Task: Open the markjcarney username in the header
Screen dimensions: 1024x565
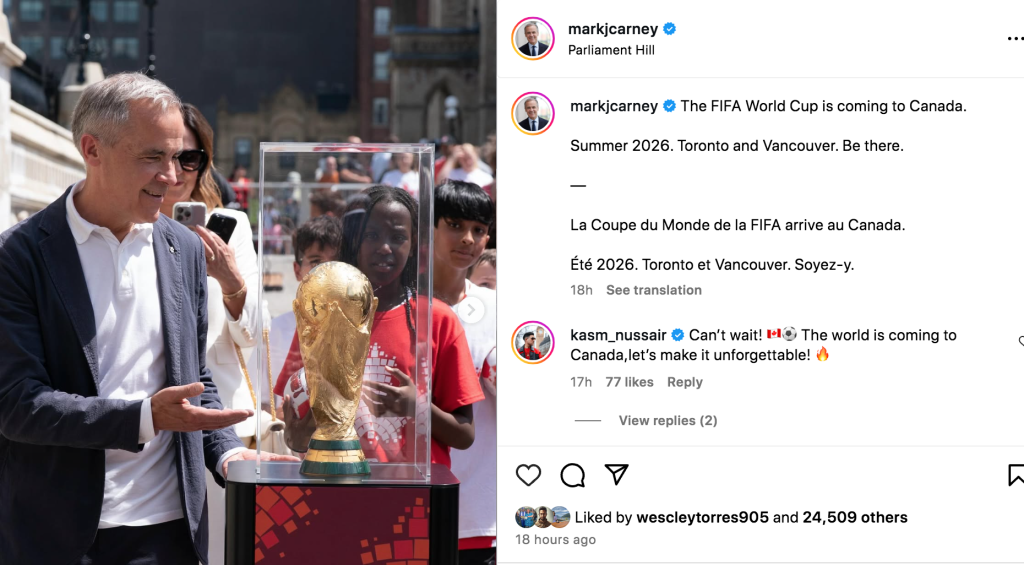Action: 613,29
